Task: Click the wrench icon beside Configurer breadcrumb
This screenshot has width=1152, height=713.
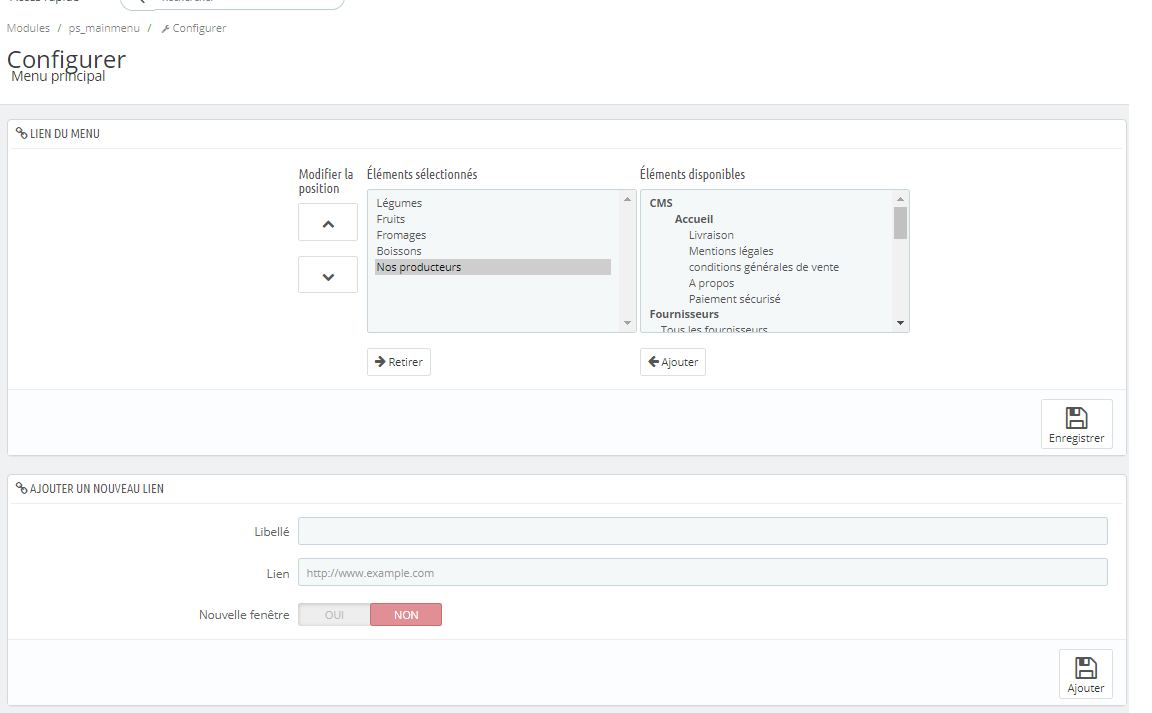Action: (x=165, y=29)
